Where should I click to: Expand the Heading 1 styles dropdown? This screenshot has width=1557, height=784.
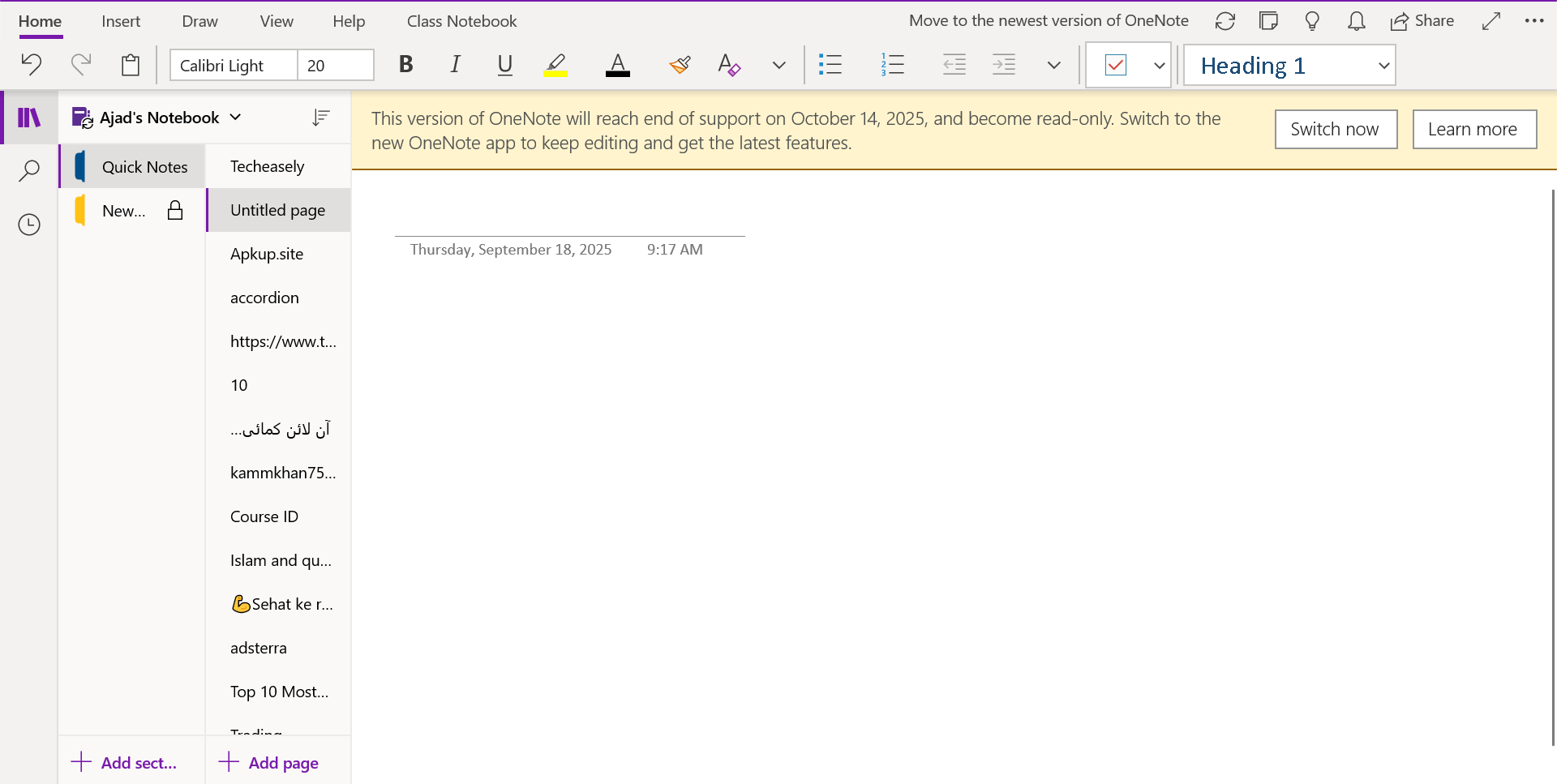(x=1383, y=66)
